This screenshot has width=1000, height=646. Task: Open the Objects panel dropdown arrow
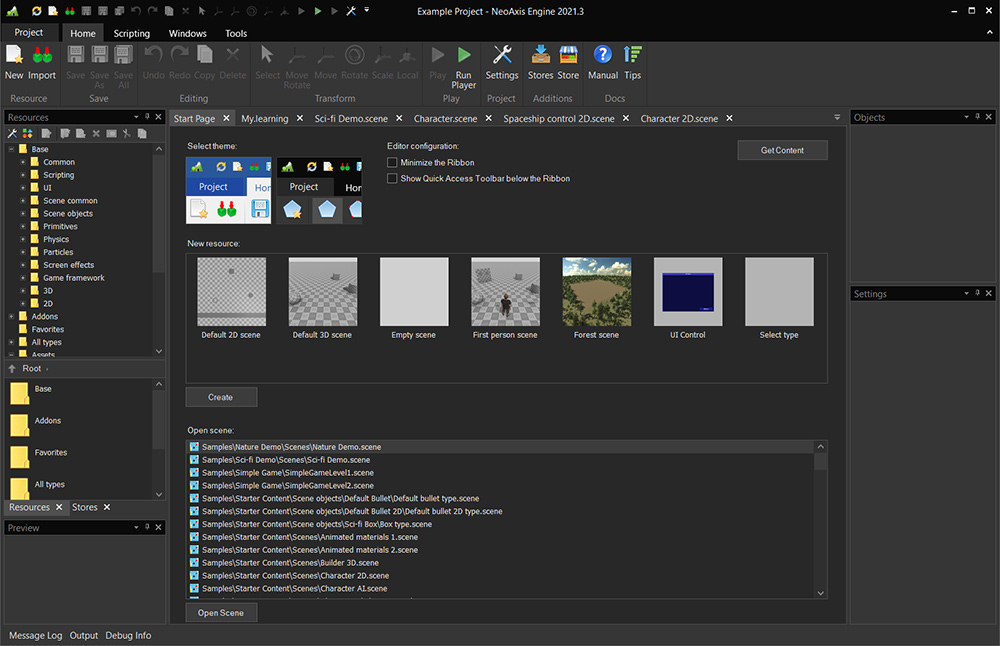(x=966, y=117)
